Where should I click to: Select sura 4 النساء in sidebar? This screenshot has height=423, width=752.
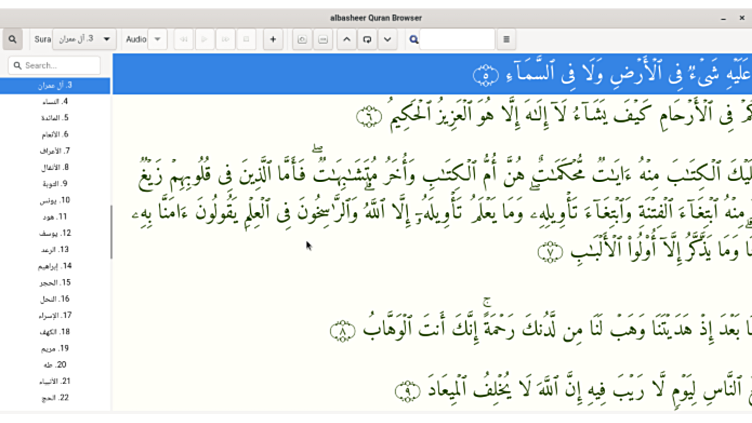point(55,102)
